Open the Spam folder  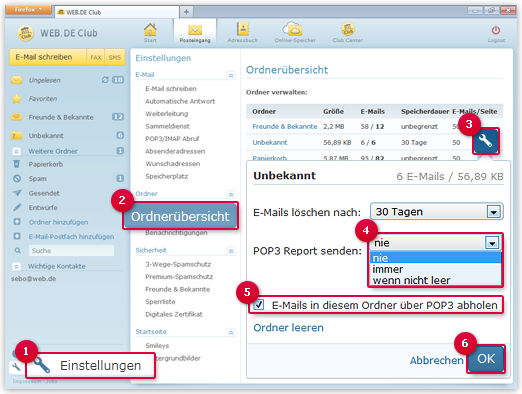[x=37, y=178]
